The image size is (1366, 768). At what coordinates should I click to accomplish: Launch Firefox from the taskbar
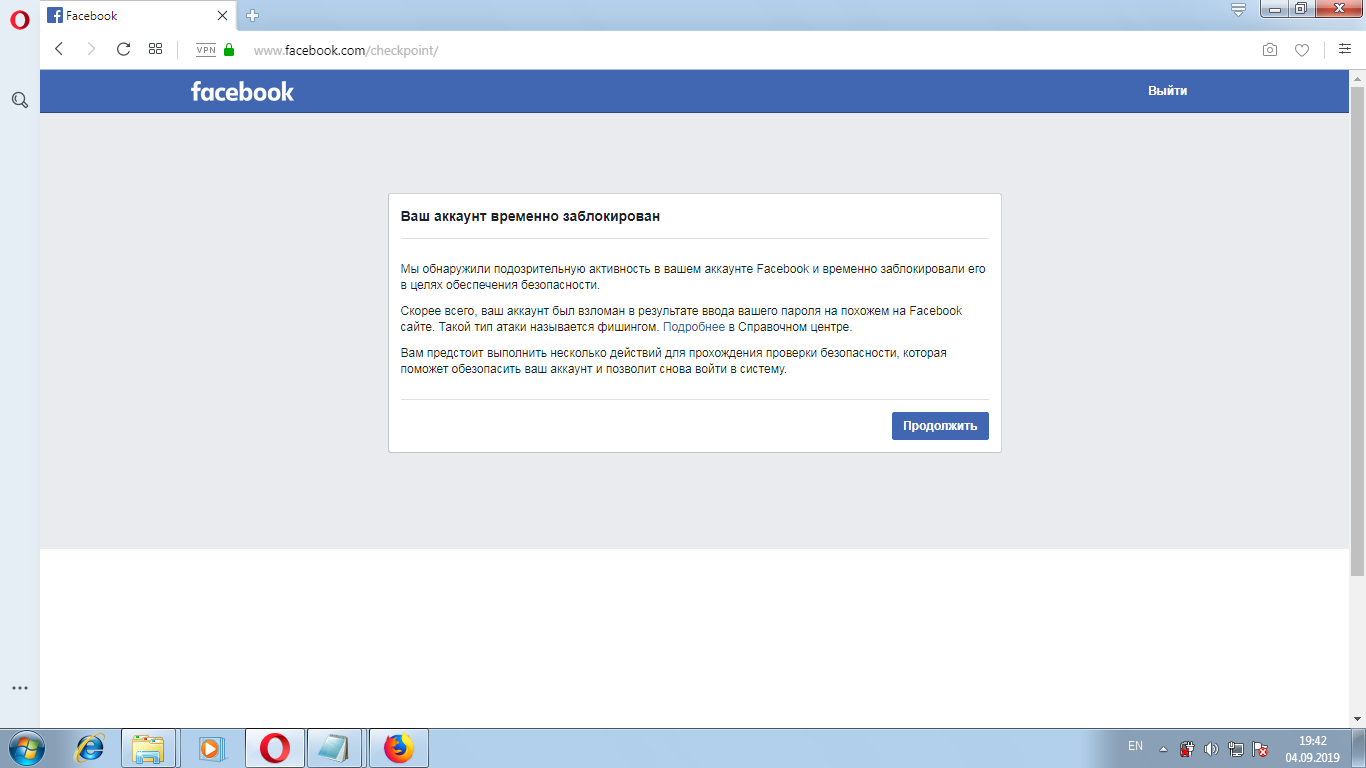pyautogui.click(x=398, y=747)
